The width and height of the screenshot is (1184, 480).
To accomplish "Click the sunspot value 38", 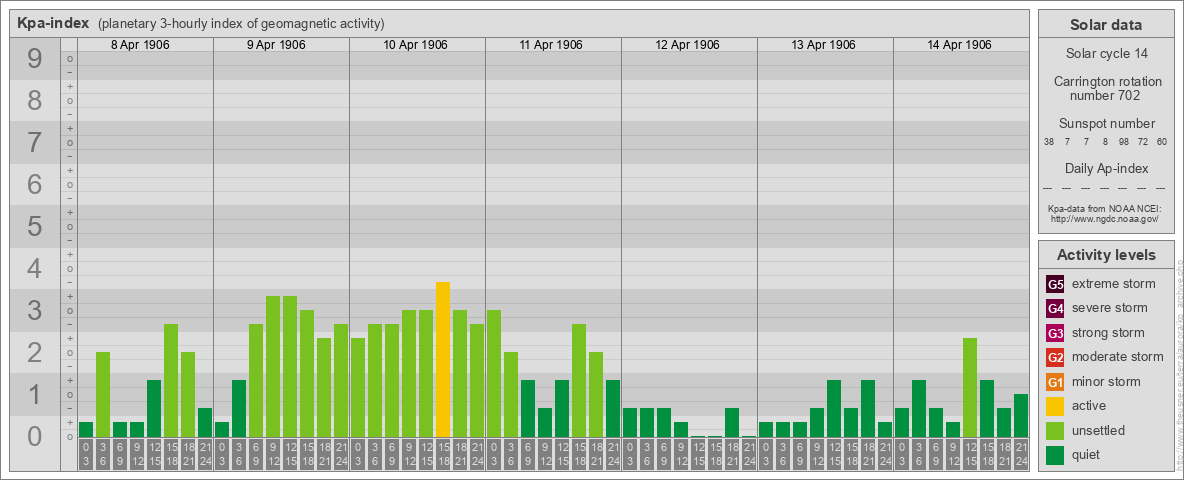I will pyautogui.click(x=1049, y=142).
